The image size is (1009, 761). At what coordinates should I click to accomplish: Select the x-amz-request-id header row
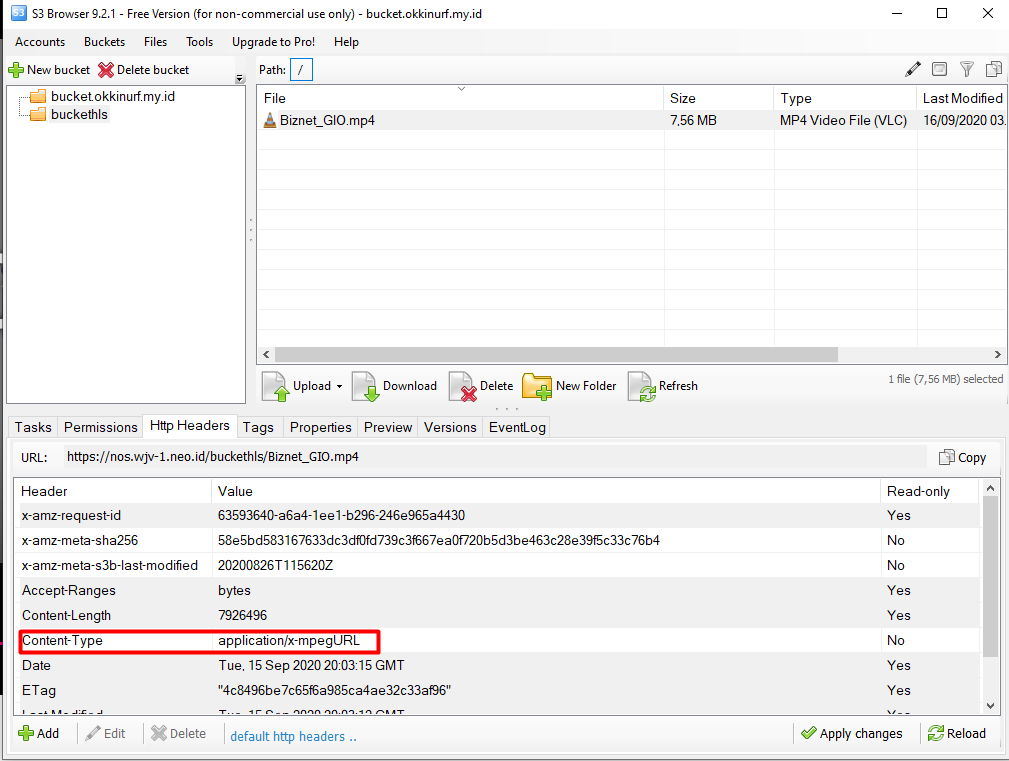[x=497, y=516]
